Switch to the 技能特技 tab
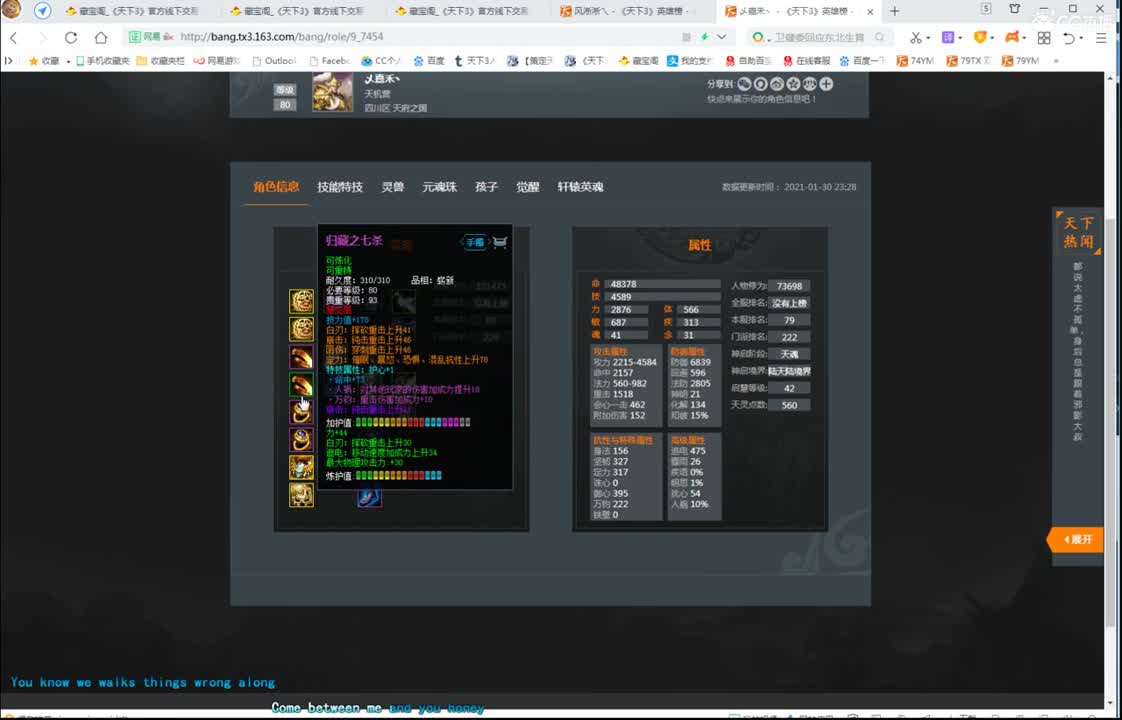 [x=340, y=187]
